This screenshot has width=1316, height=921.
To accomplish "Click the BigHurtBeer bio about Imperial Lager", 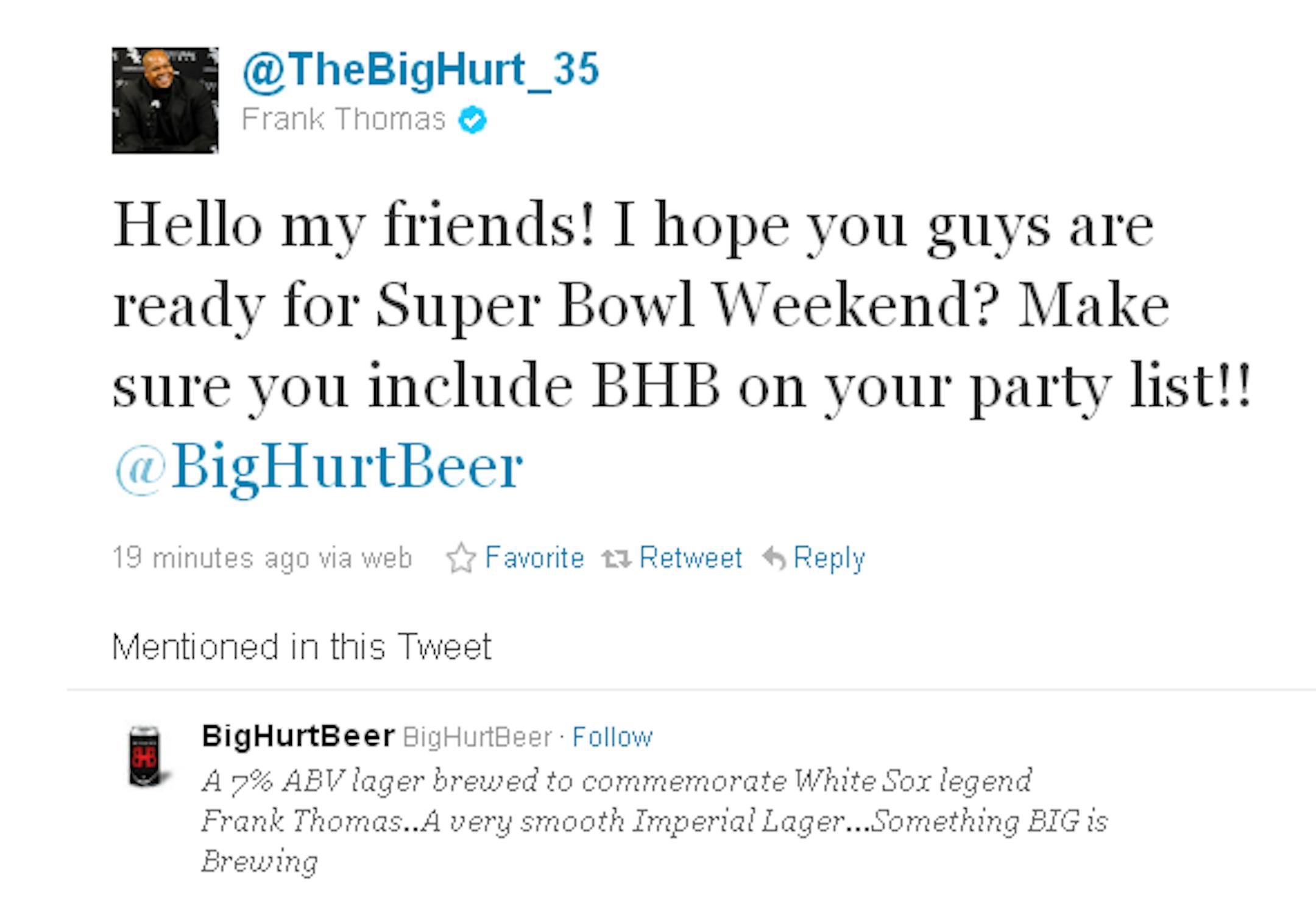I will (655, 820).
